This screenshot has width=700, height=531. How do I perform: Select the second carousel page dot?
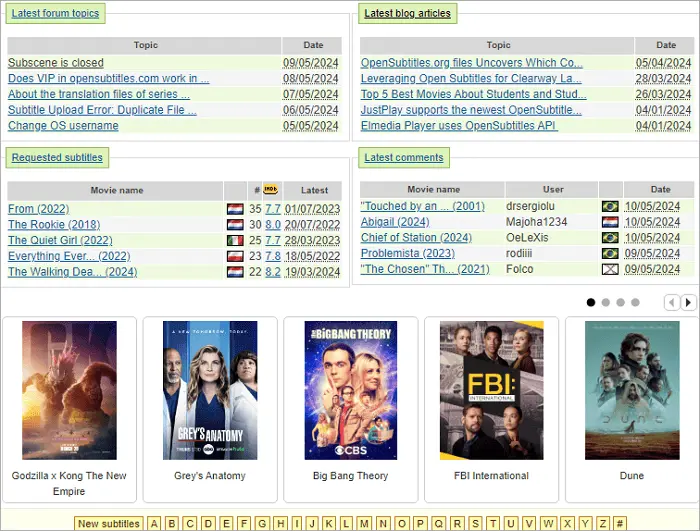[606, 302]
